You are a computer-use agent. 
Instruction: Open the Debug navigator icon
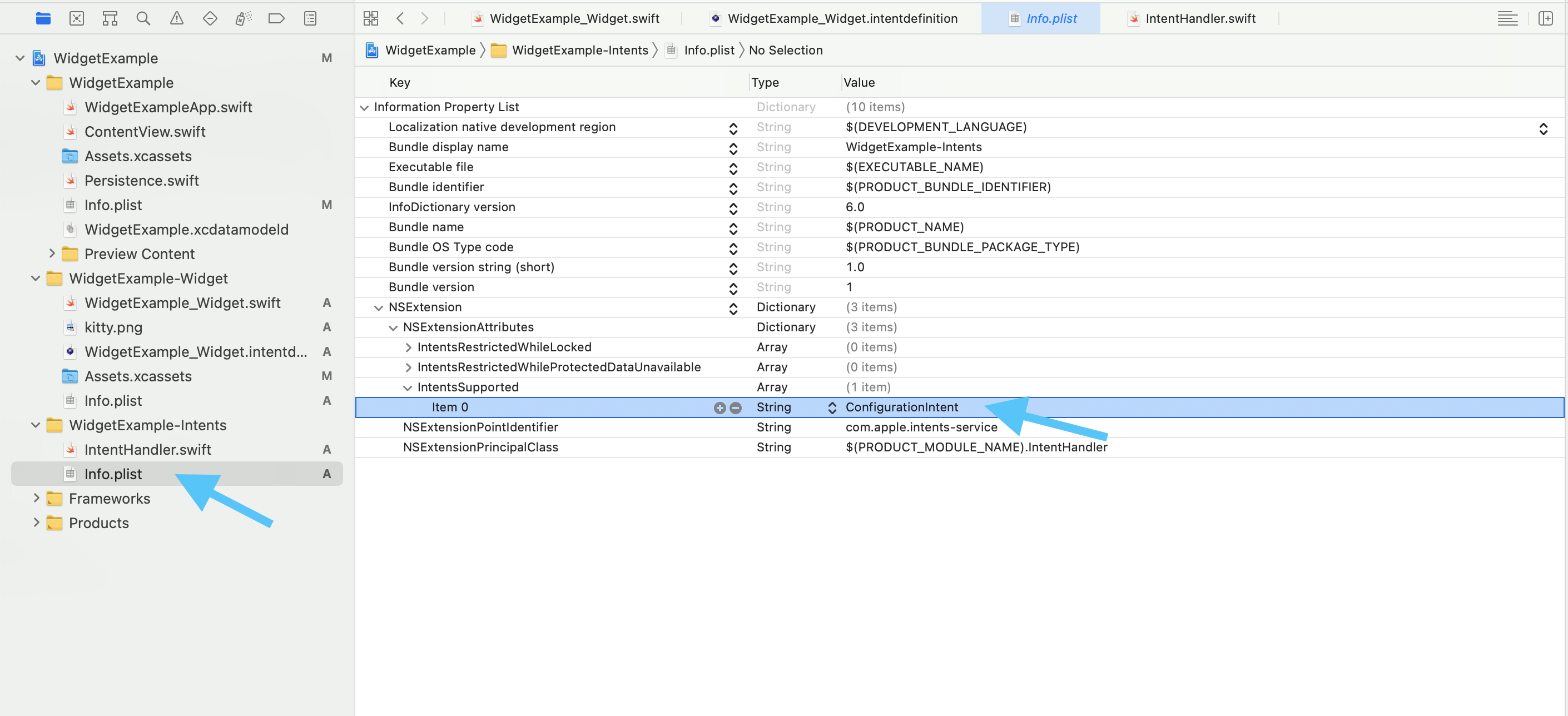click(243, 18)
